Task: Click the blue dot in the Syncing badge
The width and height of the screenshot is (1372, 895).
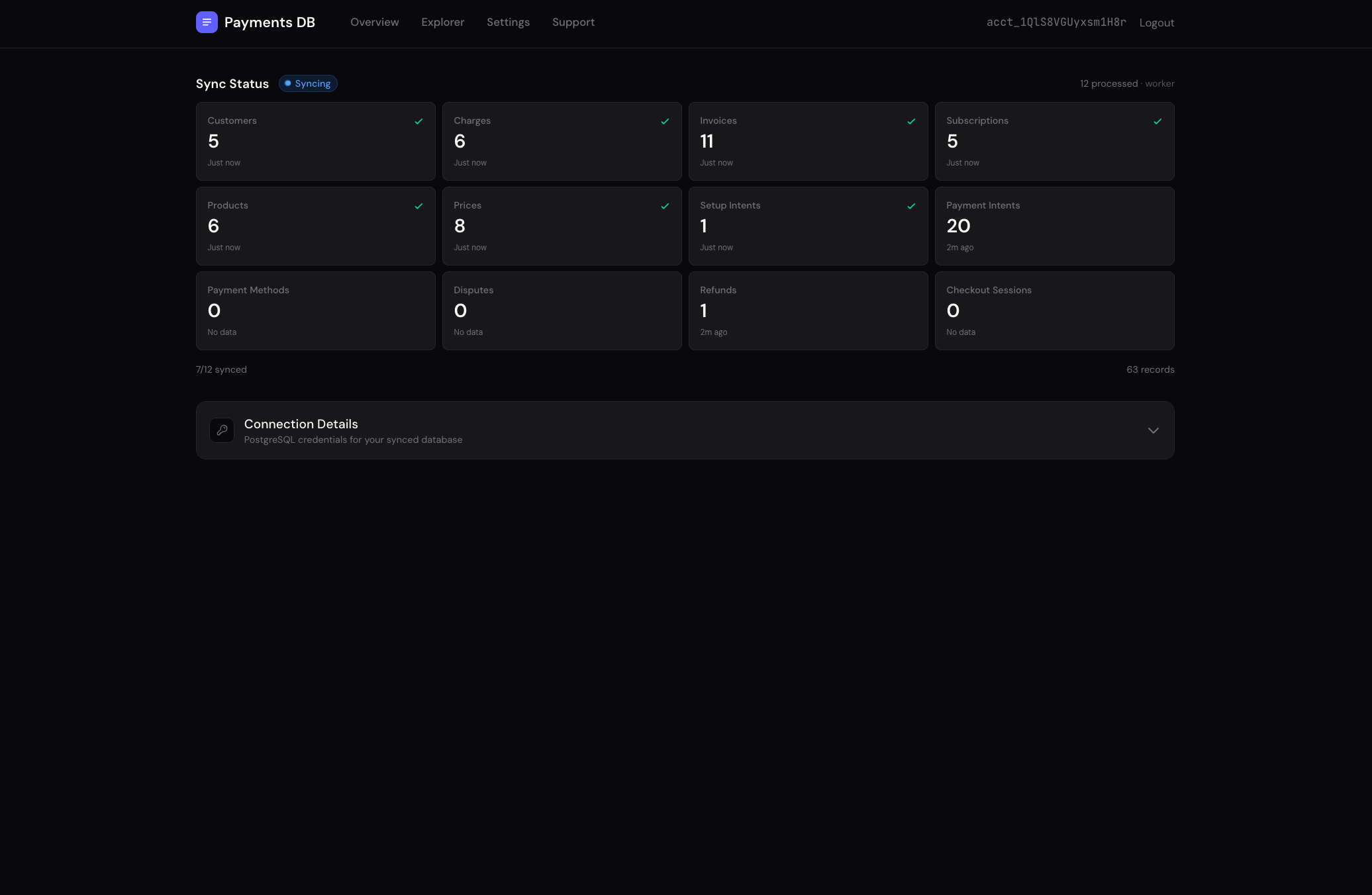Action: [288, 83]
